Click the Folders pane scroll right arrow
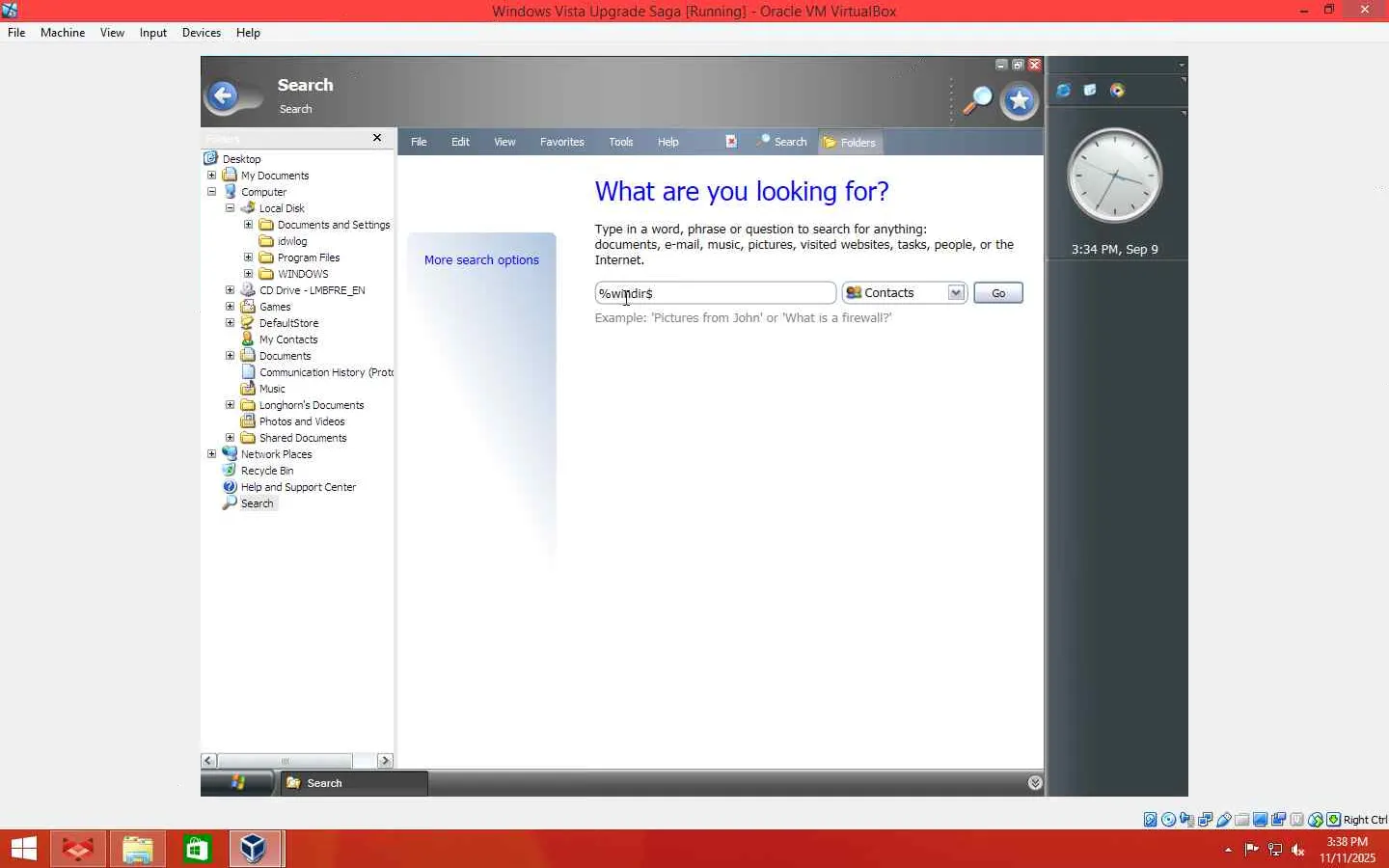The height and width of the screenshot is (868, 1389). click(385, 761)
